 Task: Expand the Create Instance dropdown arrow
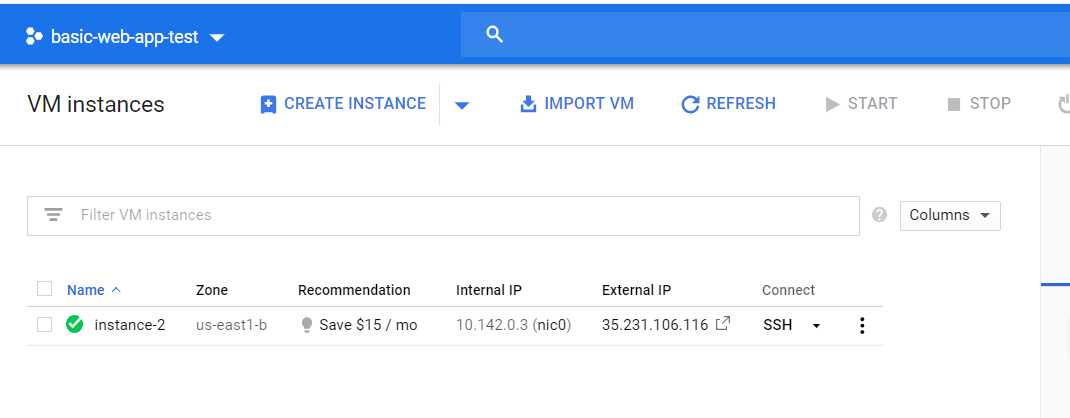[461, 105]
